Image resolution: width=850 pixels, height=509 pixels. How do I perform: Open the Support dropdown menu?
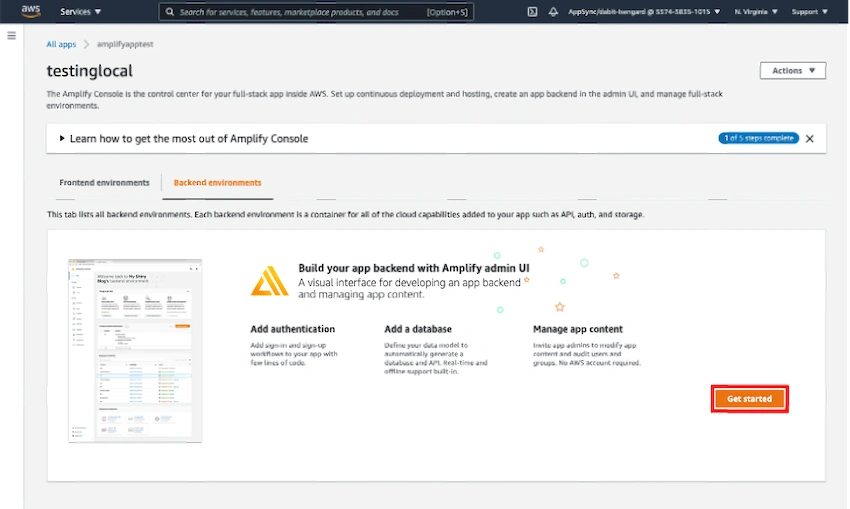pyautogui.click(x=809, y=11)
